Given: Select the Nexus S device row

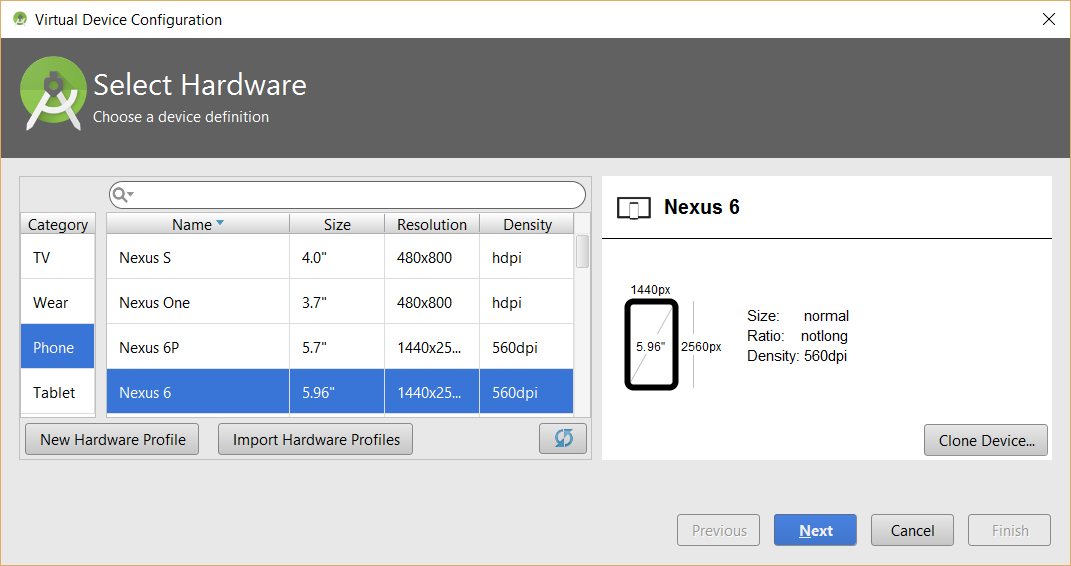Looking at the screenshot, I should (340, 257).
